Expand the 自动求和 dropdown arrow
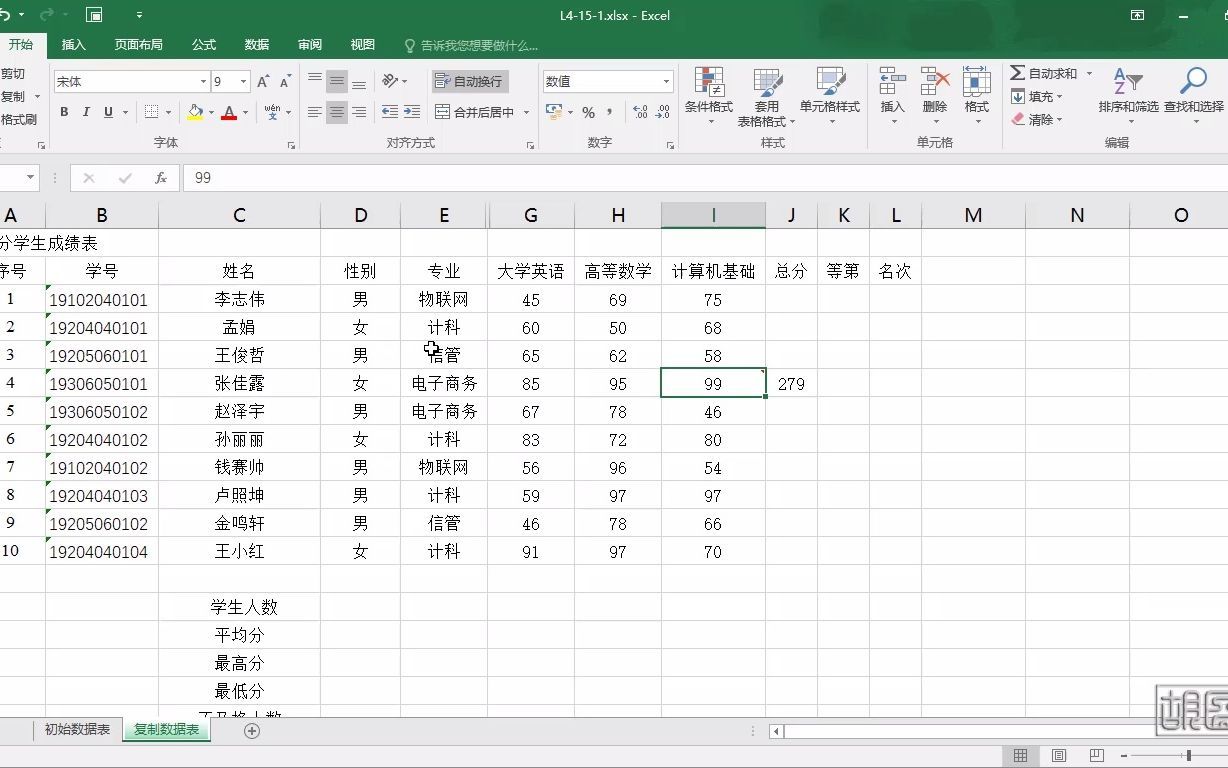 point(1089,73)
